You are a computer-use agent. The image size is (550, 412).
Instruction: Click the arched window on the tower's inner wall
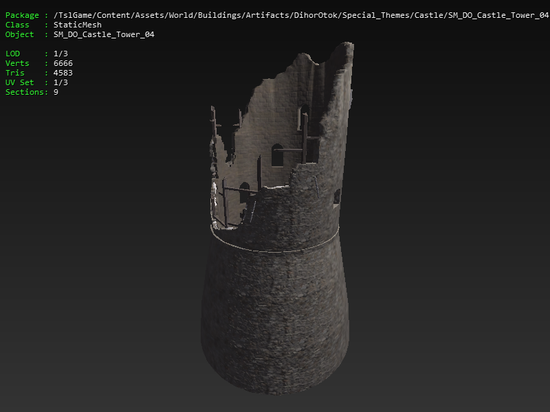(277, 155)
